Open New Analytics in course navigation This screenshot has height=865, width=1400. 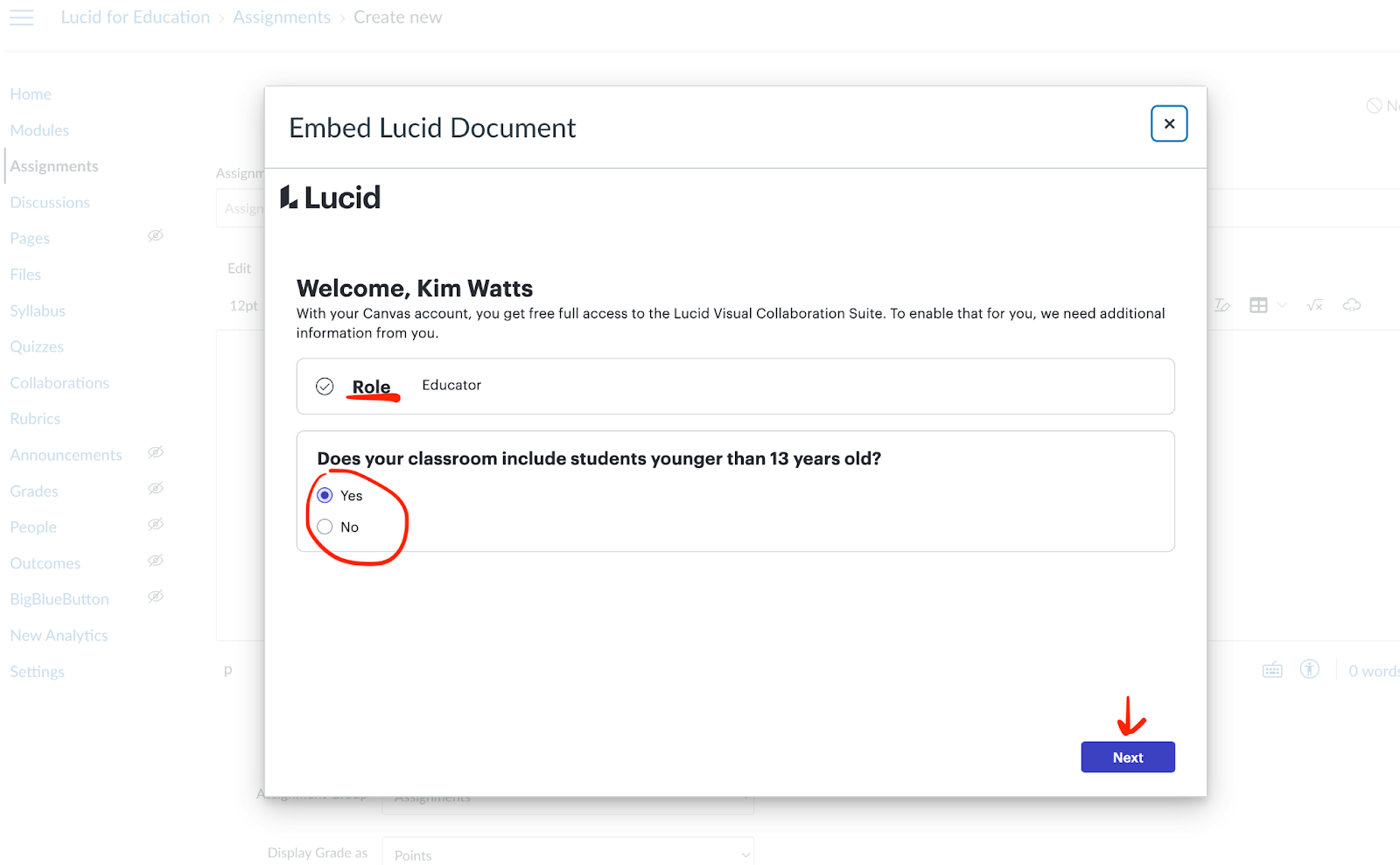pos(59,636)
